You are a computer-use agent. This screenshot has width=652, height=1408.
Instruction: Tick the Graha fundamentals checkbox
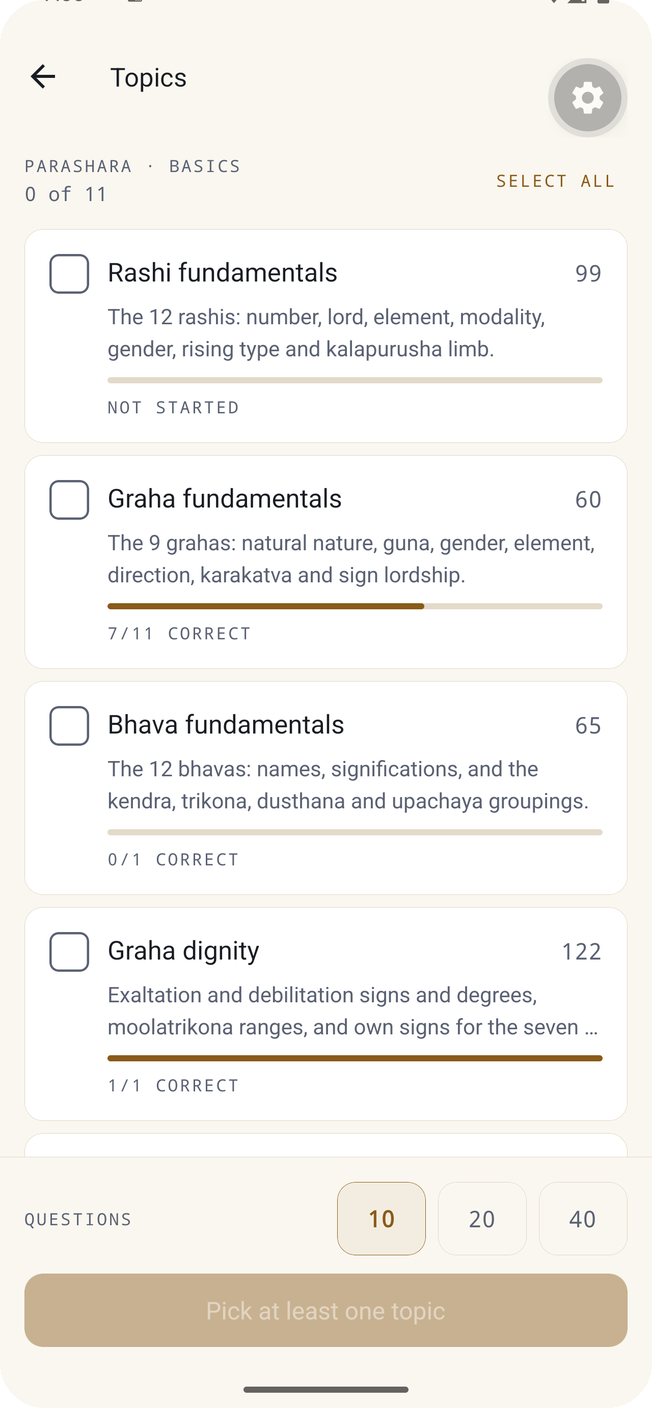(x=69, y=500)
